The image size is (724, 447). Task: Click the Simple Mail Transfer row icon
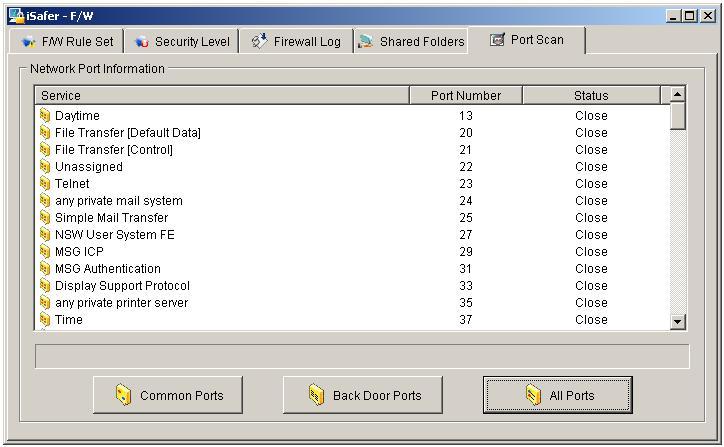45,217
